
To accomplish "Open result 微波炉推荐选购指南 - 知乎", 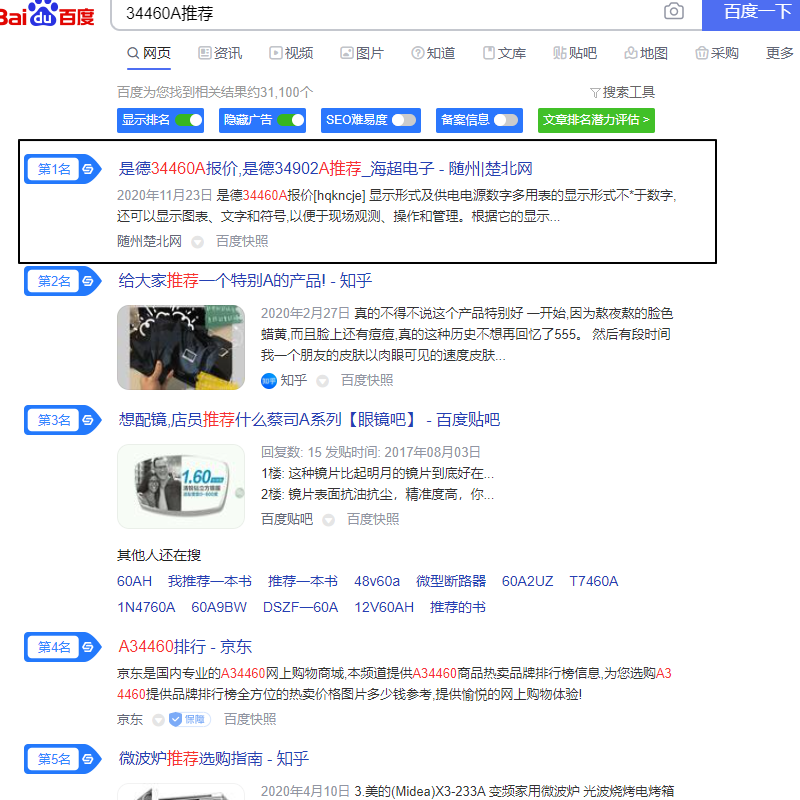I will (x=213, y=759).
